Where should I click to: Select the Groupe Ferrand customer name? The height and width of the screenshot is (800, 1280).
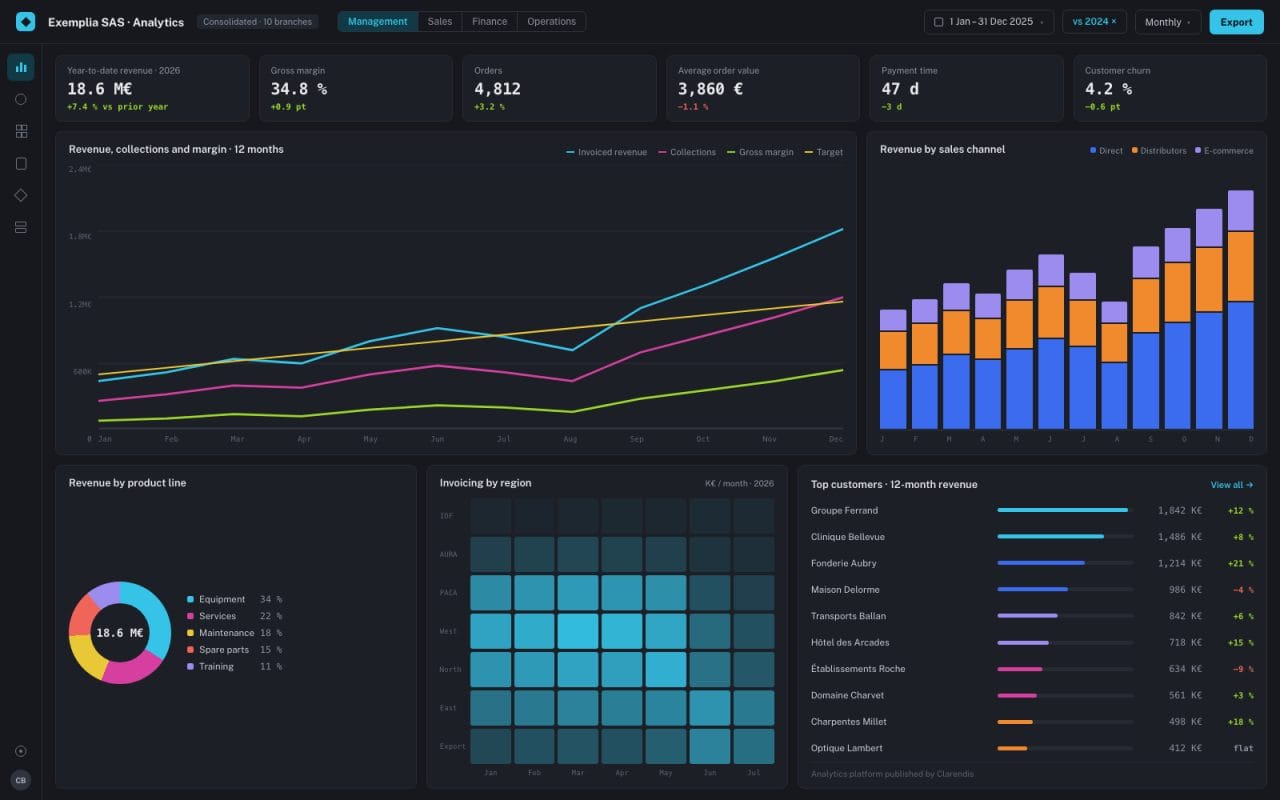(x=844, y=510)
